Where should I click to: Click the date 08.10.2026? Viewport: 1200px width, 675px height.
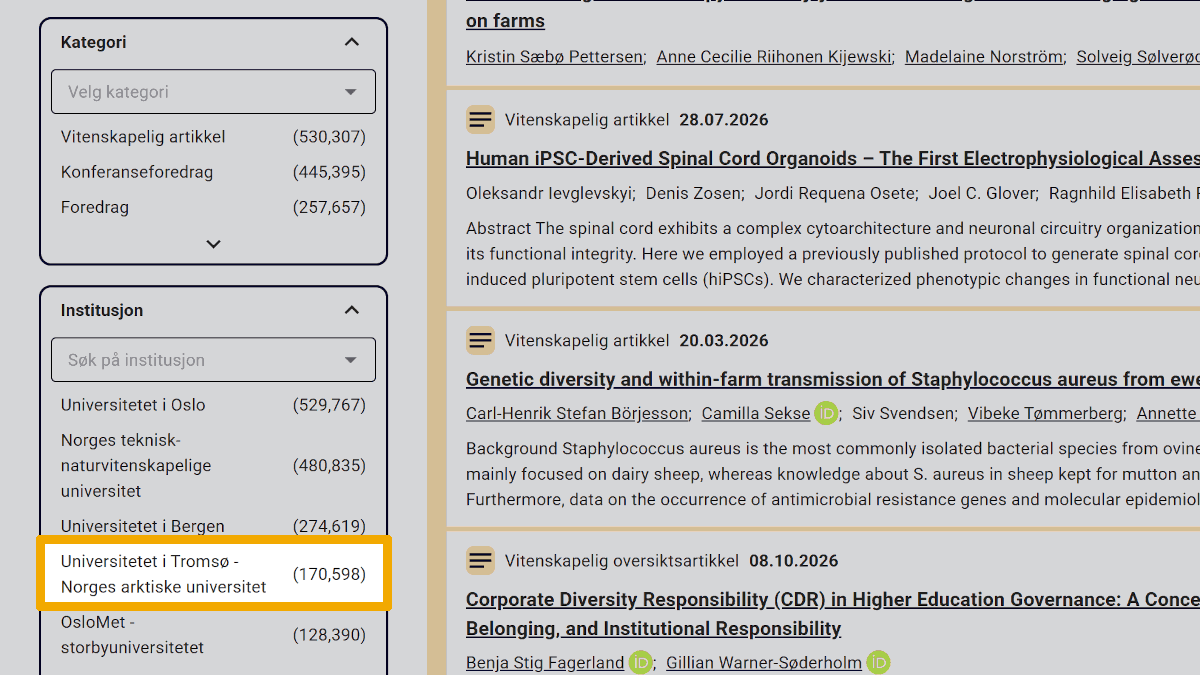(x=794, y=561)
